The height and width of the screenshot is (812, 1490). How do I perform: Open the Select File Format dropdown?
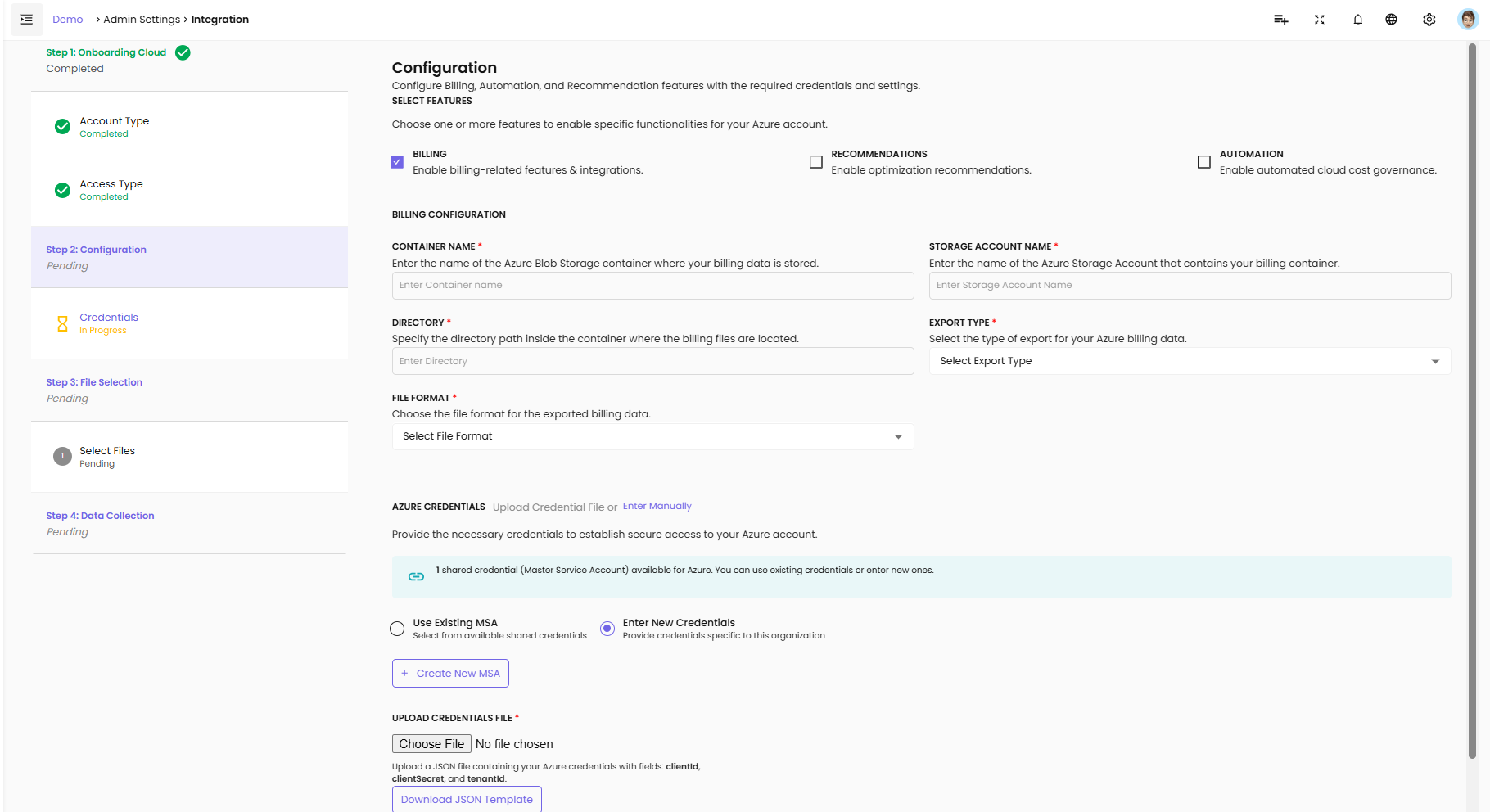[652, 436]
